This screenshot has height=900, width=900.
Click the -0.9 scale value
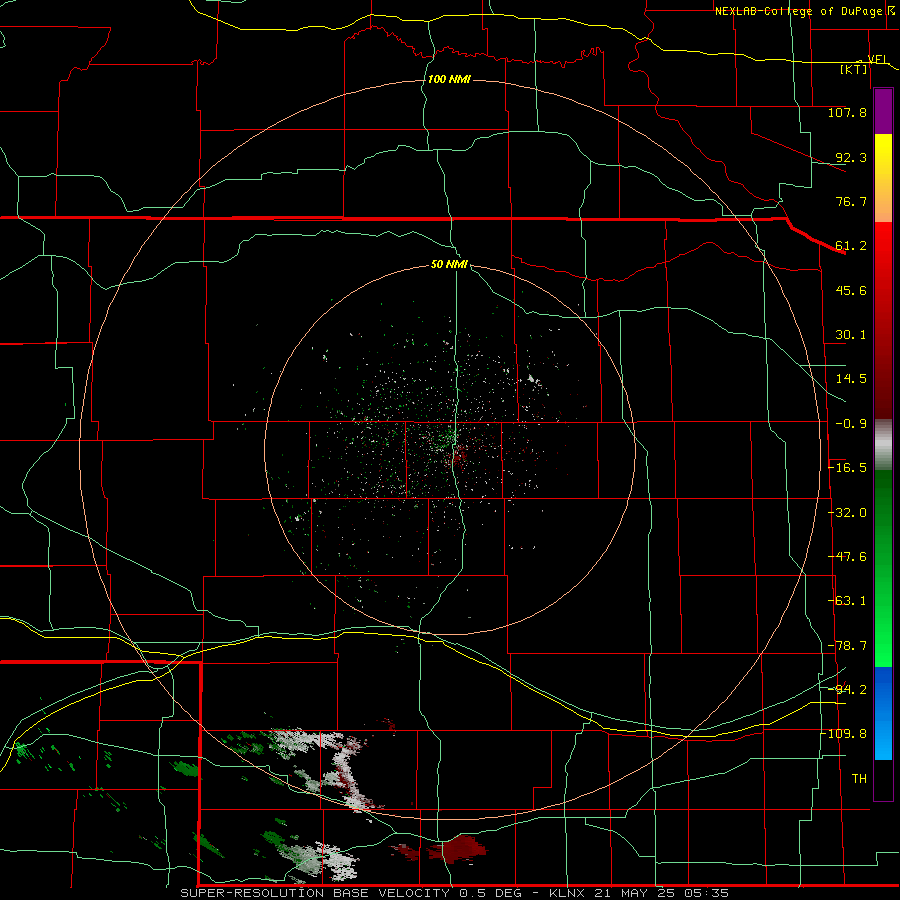click(851, 424)
